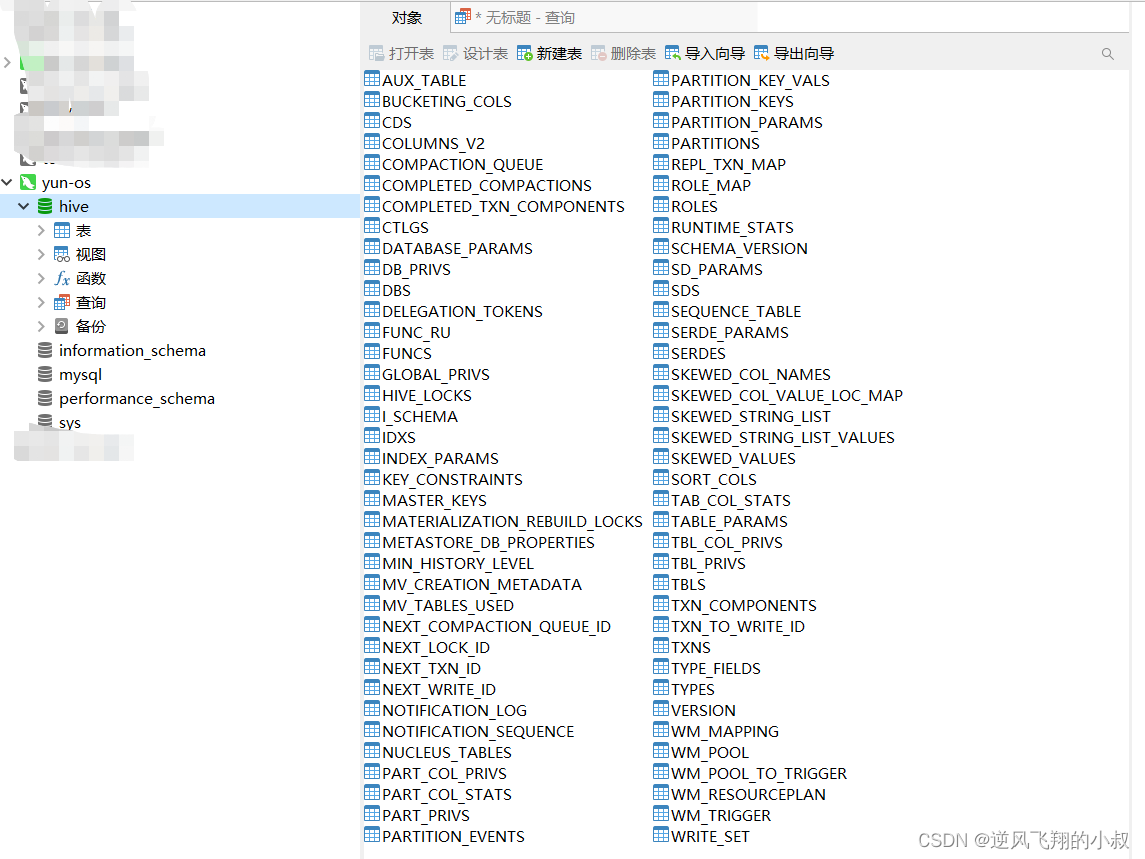Click the 备份 backup icon in tree
This screenshot has height=859, width=1145.
pyautogui.click(x=62, y=326)
